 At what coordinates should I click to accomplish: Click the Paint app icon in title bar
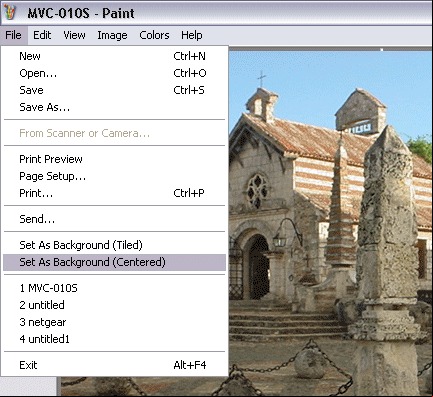click(x=10, y=12)
